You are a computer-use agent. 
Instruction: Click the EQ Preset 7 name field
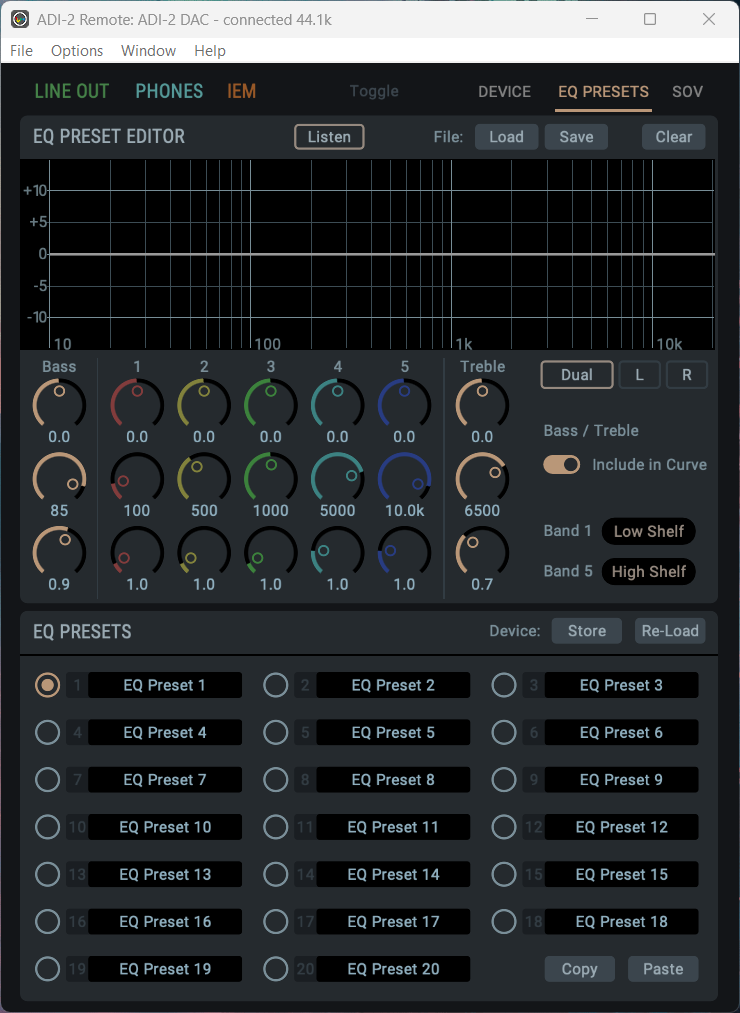coord(165,780)
